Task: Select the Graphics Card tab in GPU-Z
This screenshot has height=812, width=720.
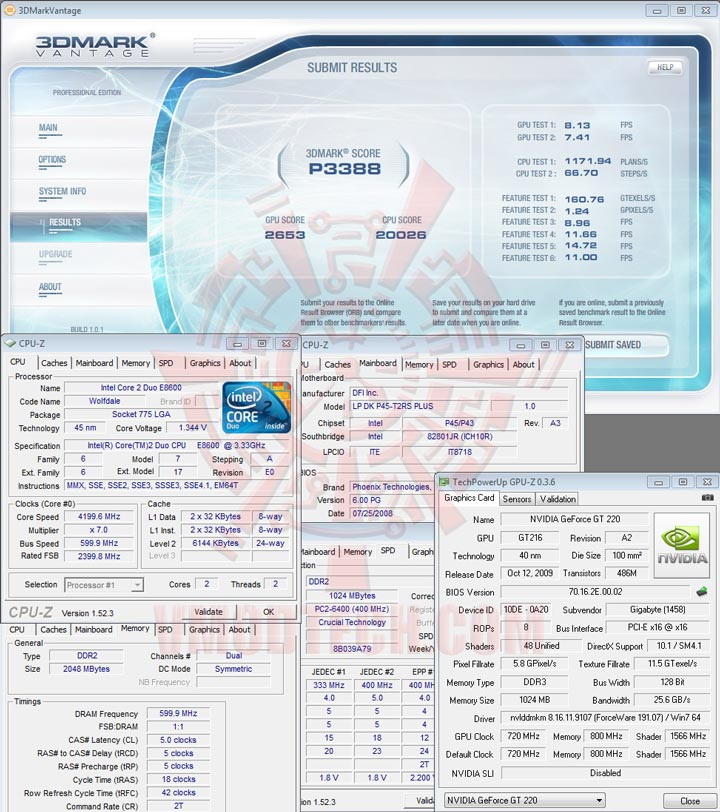Action: click(x=469, y=498)
